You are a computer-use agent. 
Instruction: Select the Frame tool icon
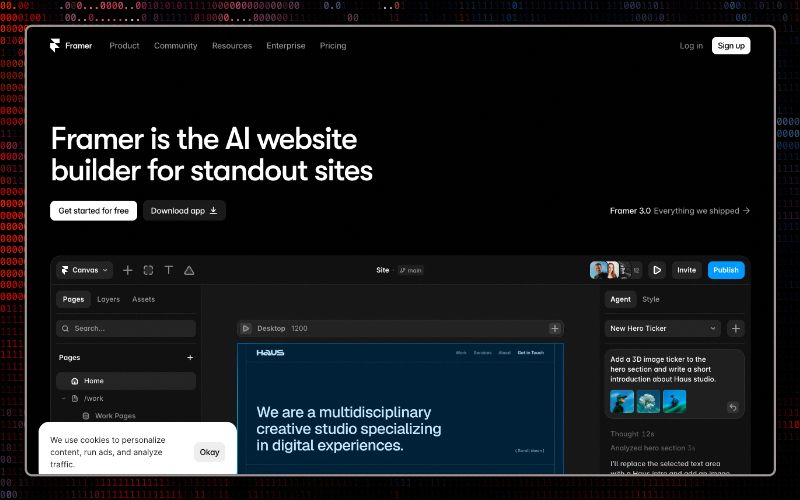(148, 270)
